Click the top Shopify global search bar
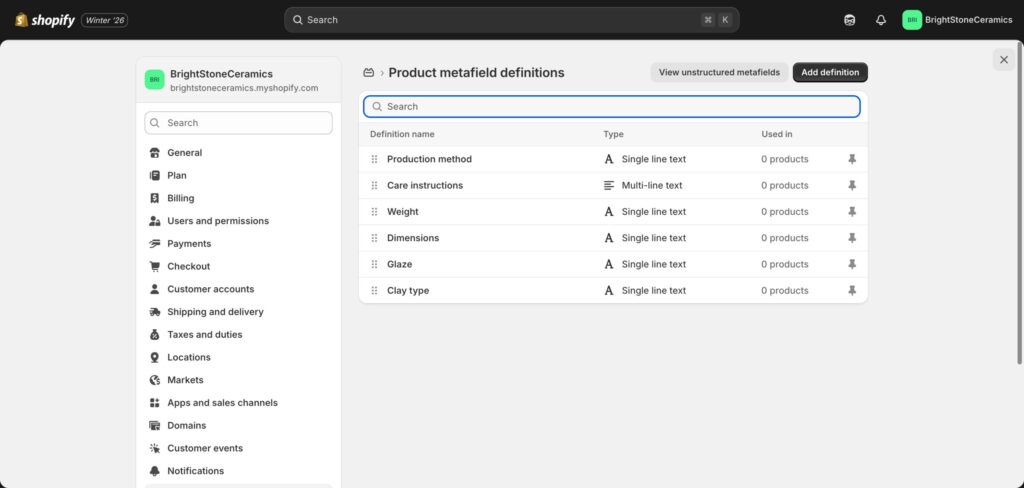The image size is (1024, 488). (511, 20)
